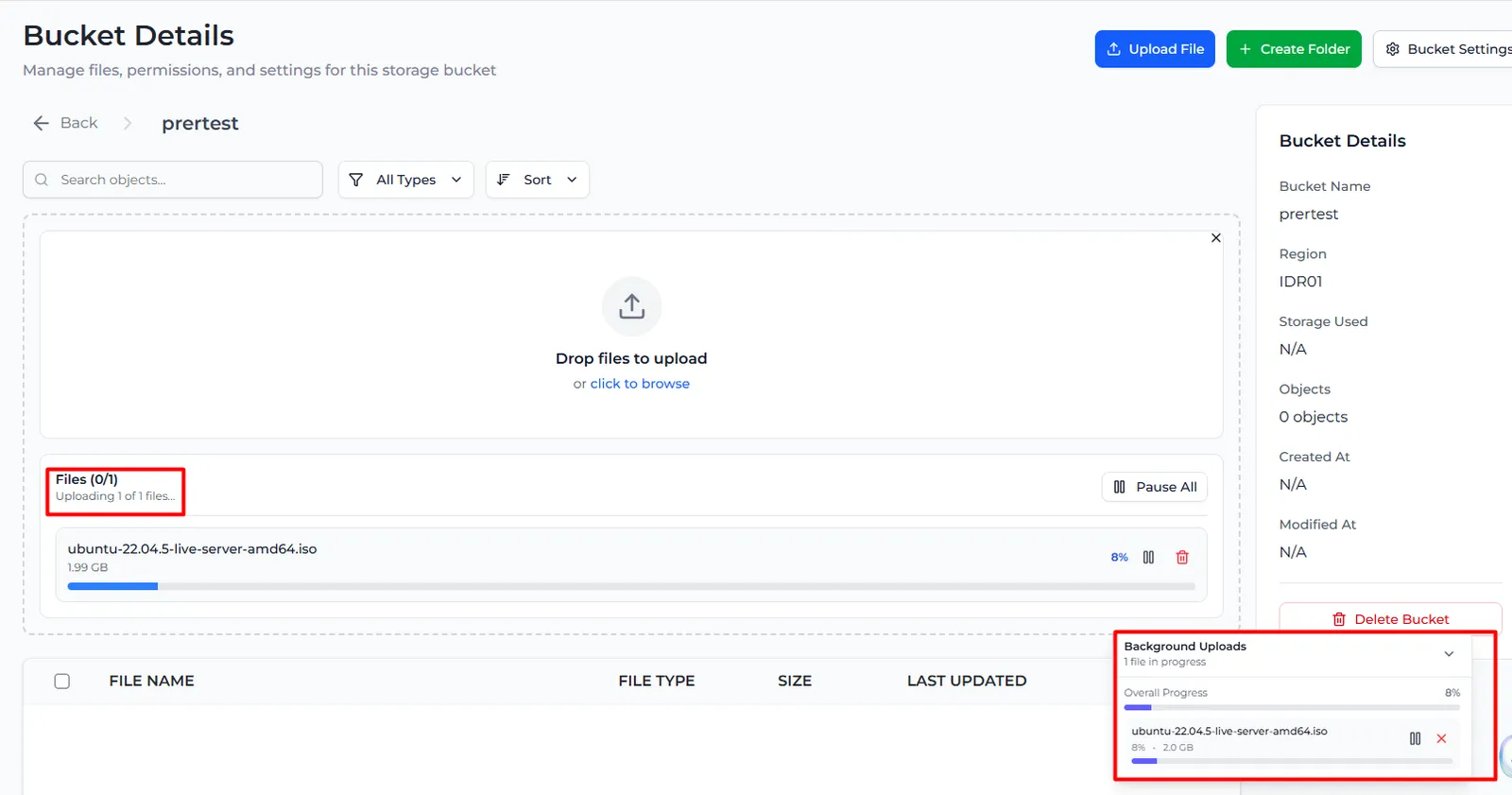This screenshot has height=795, width=1512.
Task: Click the Files (0/1) heading
Action: 87,479
